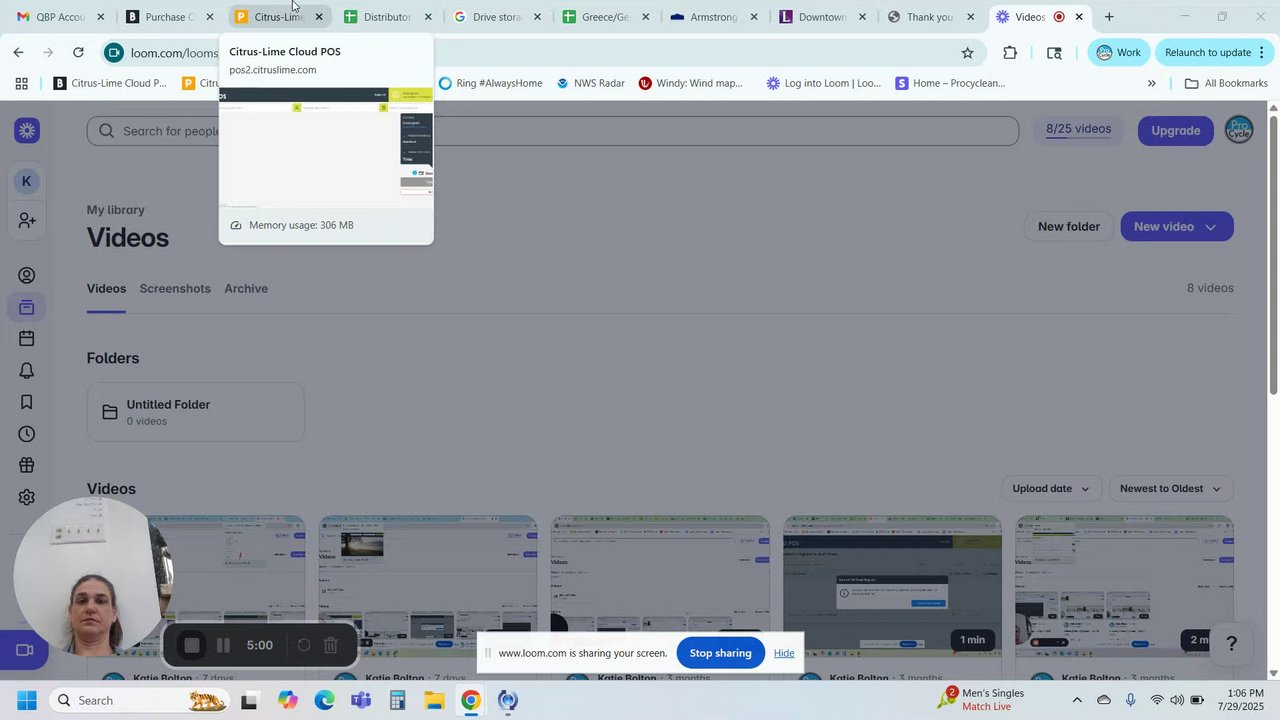The height and width of the screenshot is (720, 1280).
Task: Switch to the QBP Account browser tab
Action: (59, 17)
